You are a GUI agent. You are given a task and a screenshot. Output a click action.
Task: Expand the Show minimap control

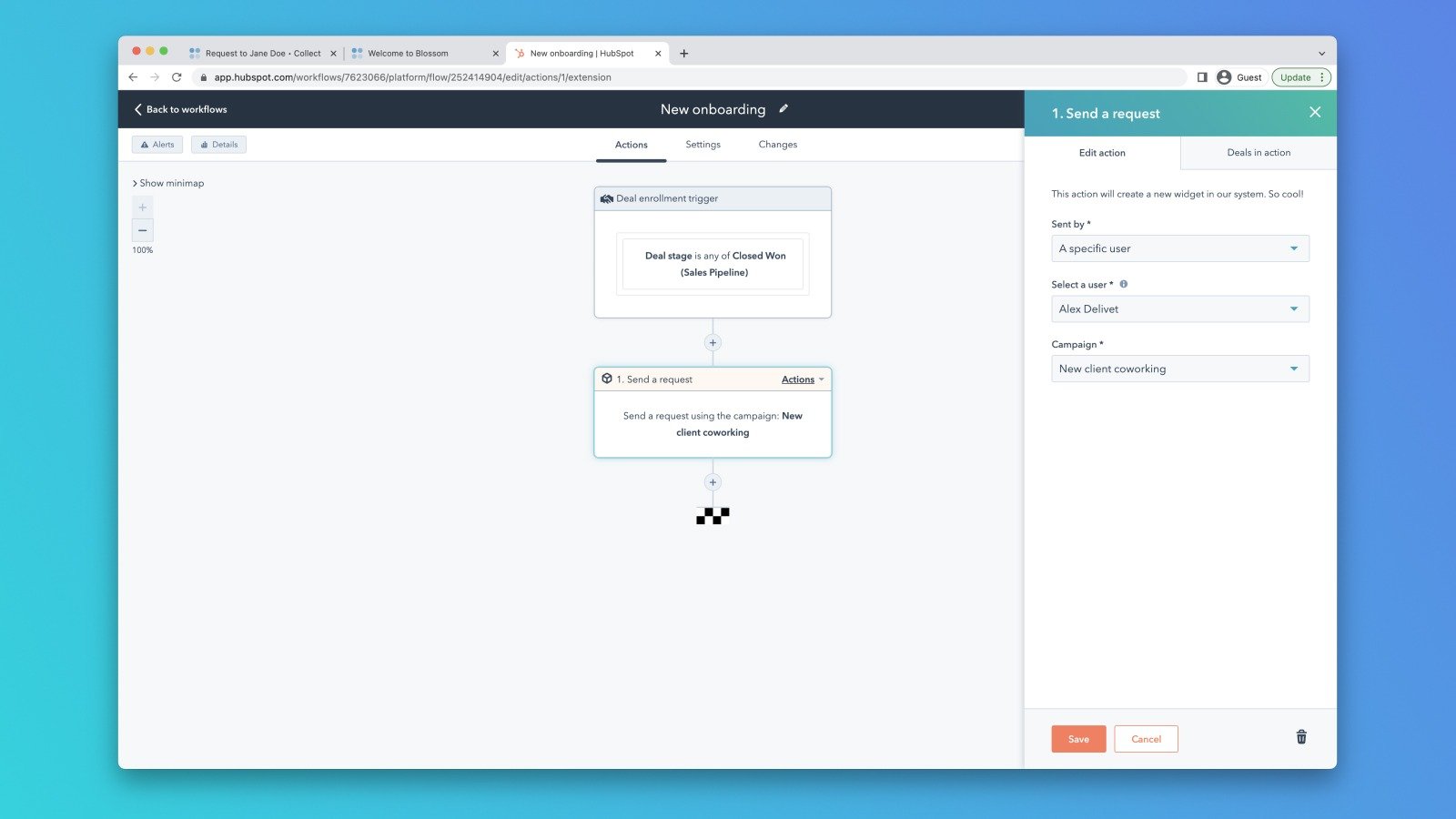[167, 183]
